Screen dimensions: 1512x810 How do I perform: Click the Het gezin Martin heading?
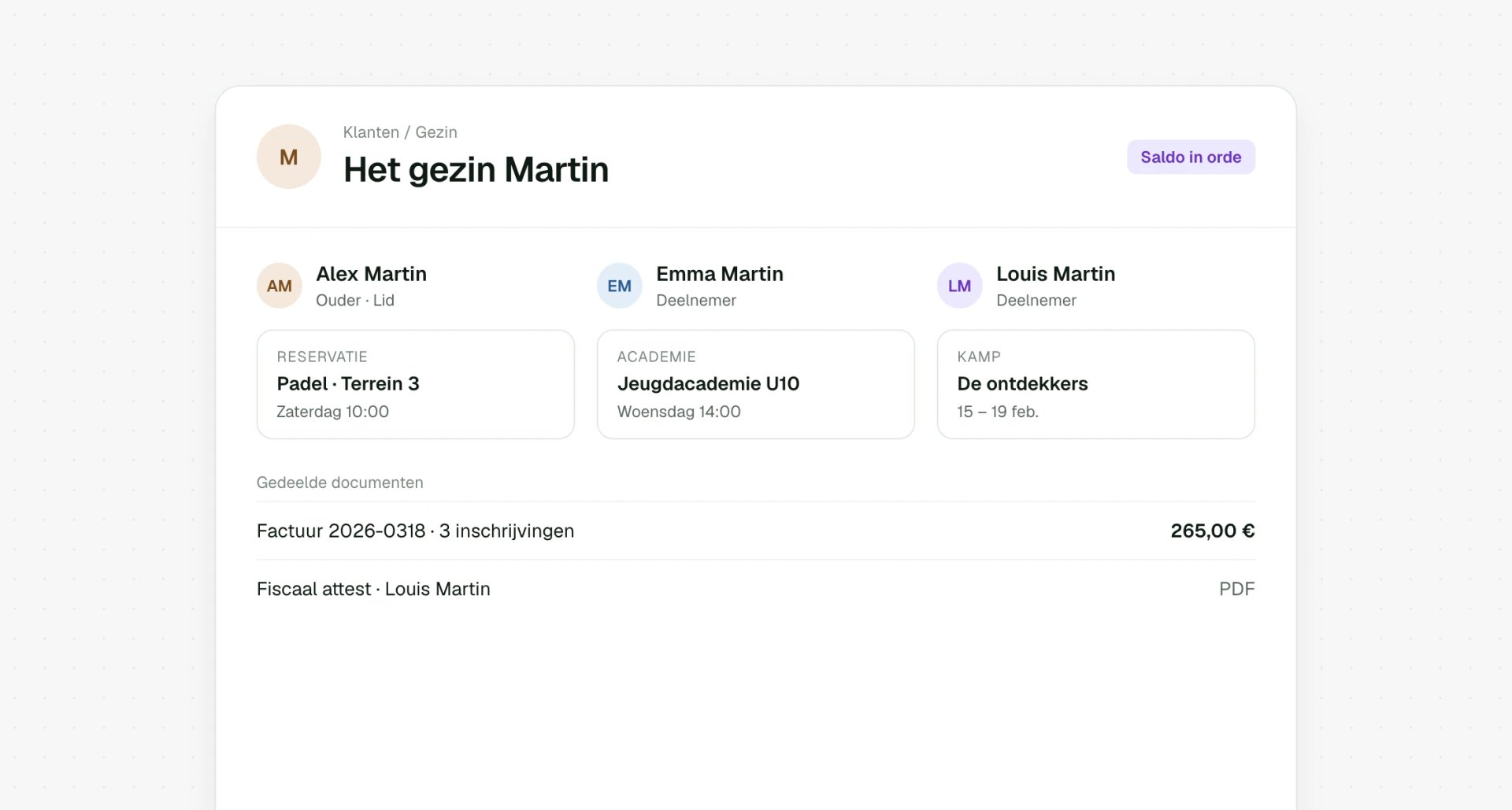pyautogui.click(x=476, y=169)
